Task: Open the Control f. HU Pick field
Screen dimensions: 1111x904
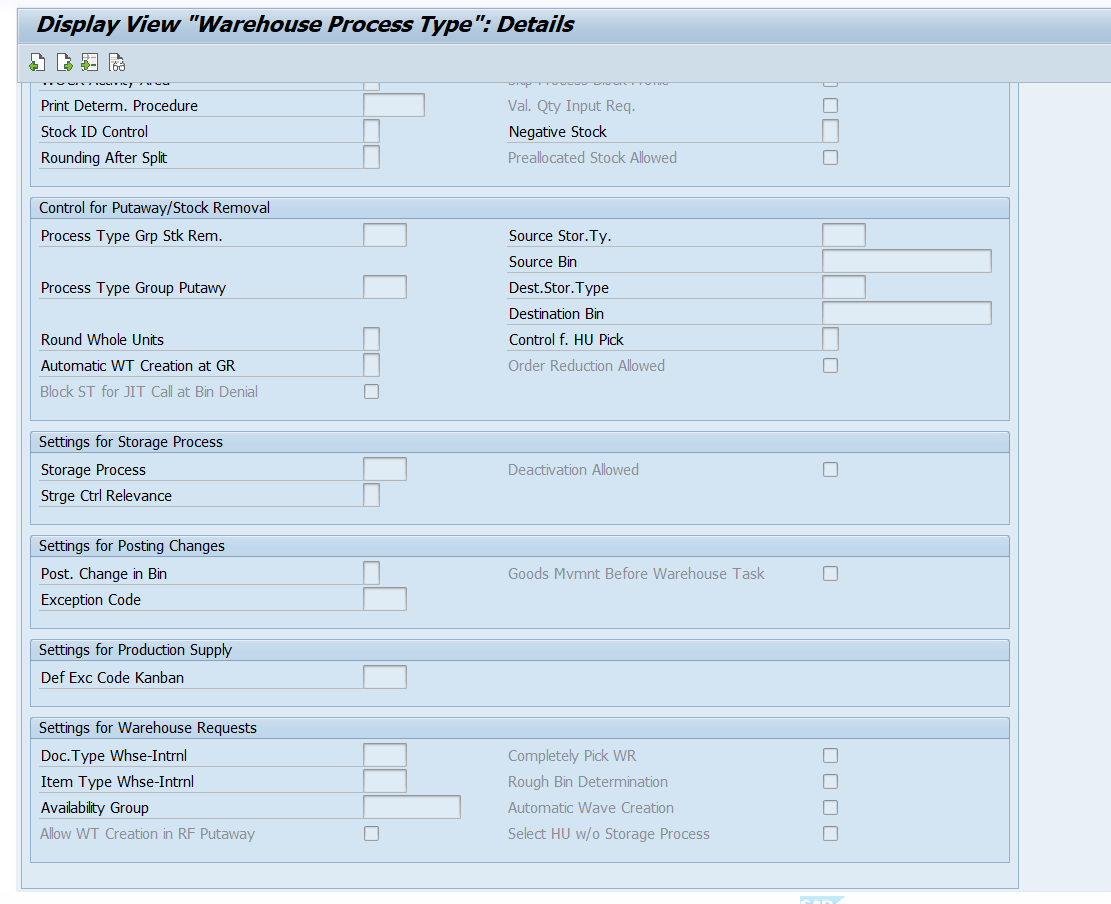Action: pos(830,339)
